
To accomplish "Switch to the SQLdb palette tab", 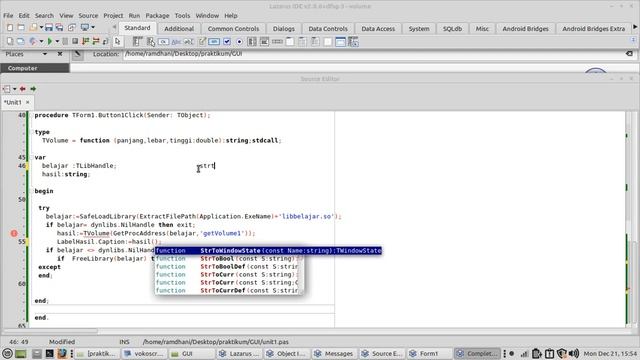I will [x=452, y=29].
